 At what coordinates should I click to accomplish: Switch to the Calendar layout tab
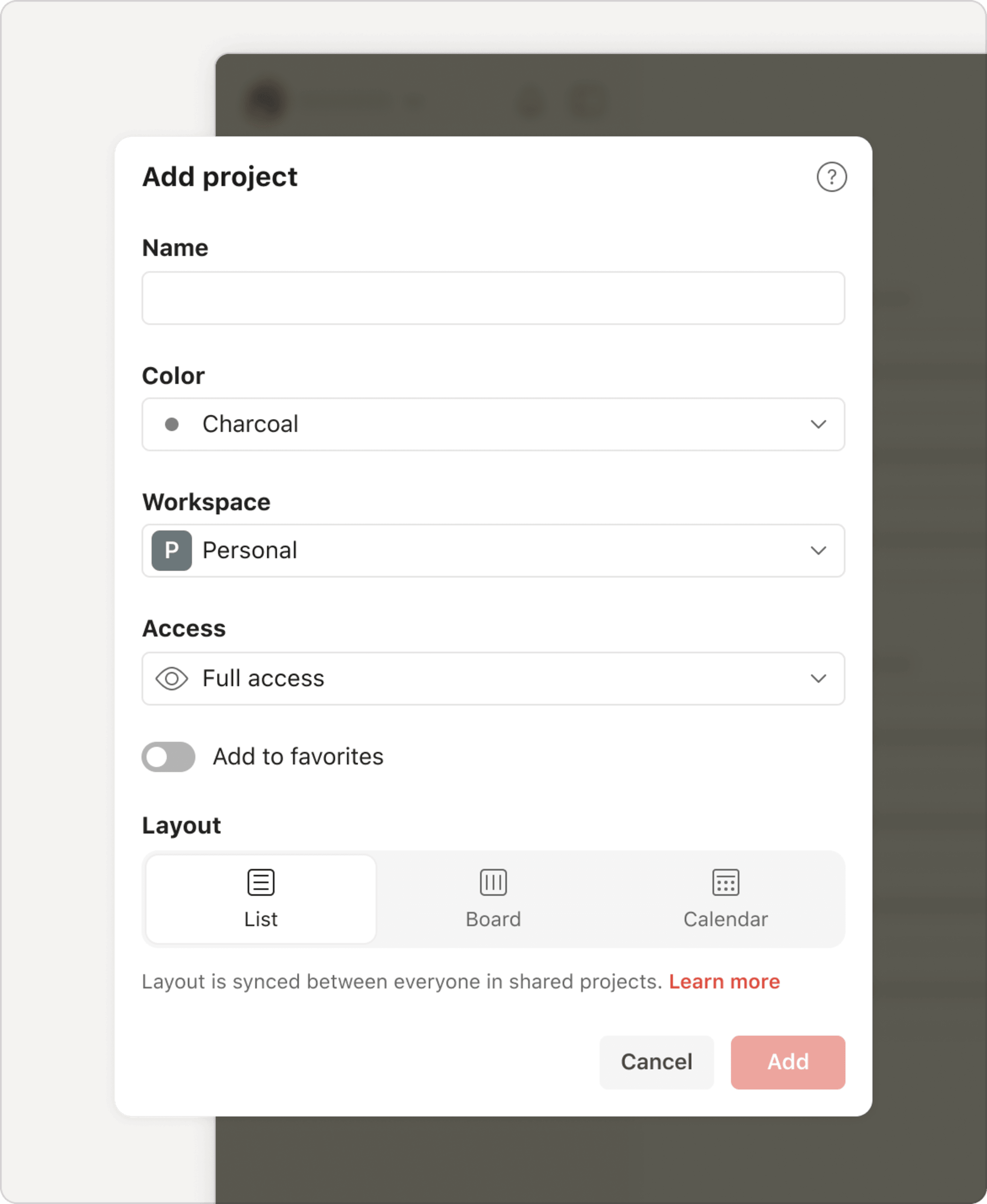[725, 899]
